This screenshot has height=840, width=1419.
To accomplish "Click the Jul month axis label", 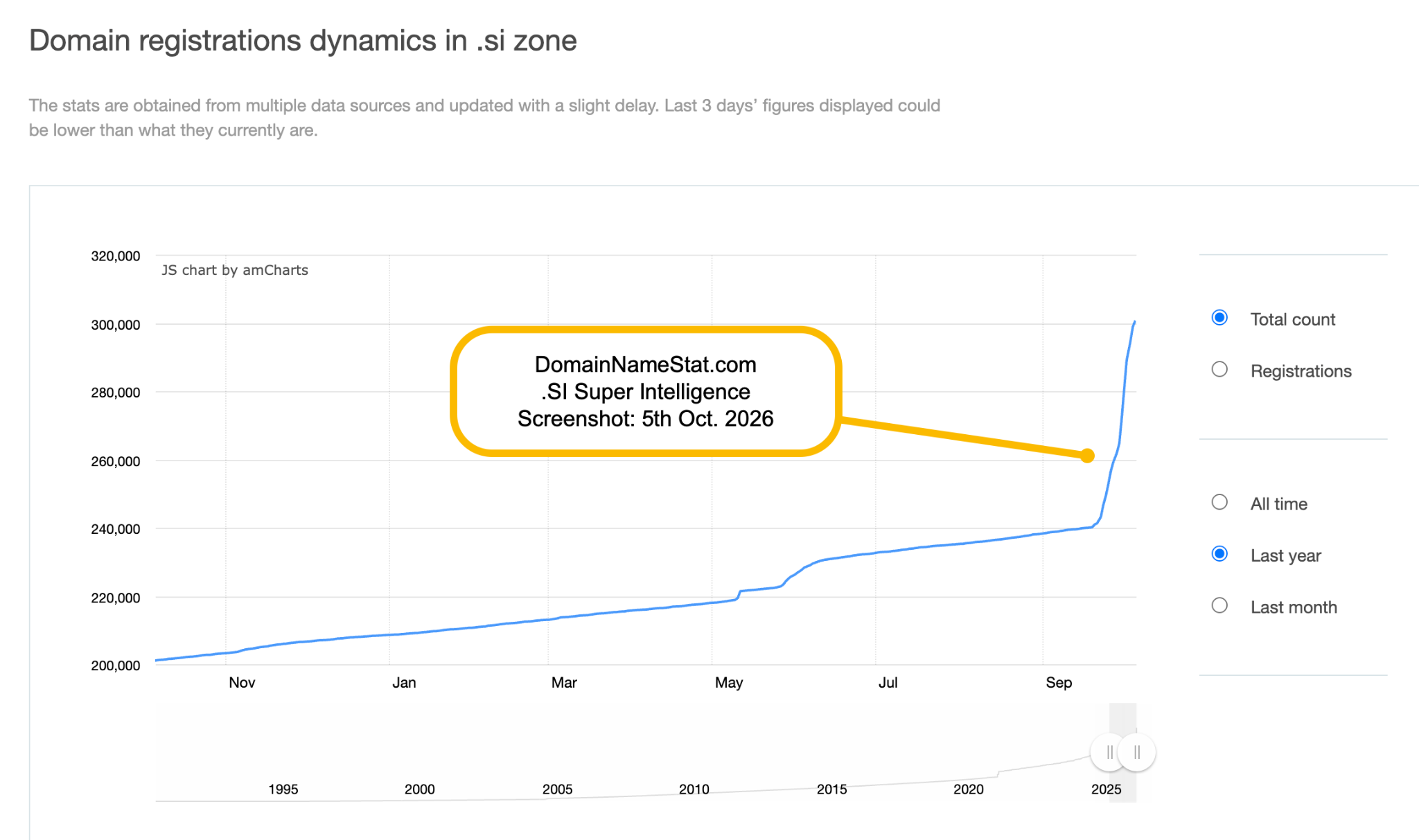I will tap(888, 682).
